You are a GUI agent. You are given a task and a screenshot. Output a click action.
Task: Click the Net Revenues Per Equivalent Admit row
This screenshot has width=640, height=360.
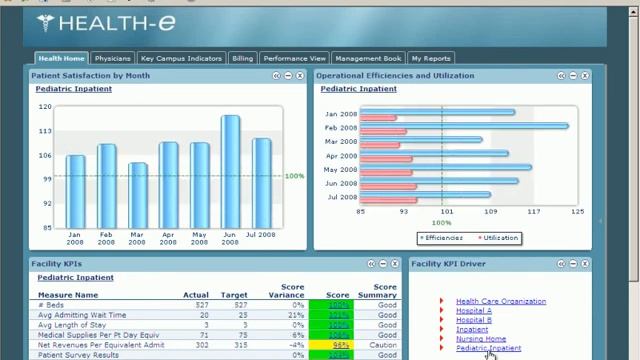click(215, 345)
